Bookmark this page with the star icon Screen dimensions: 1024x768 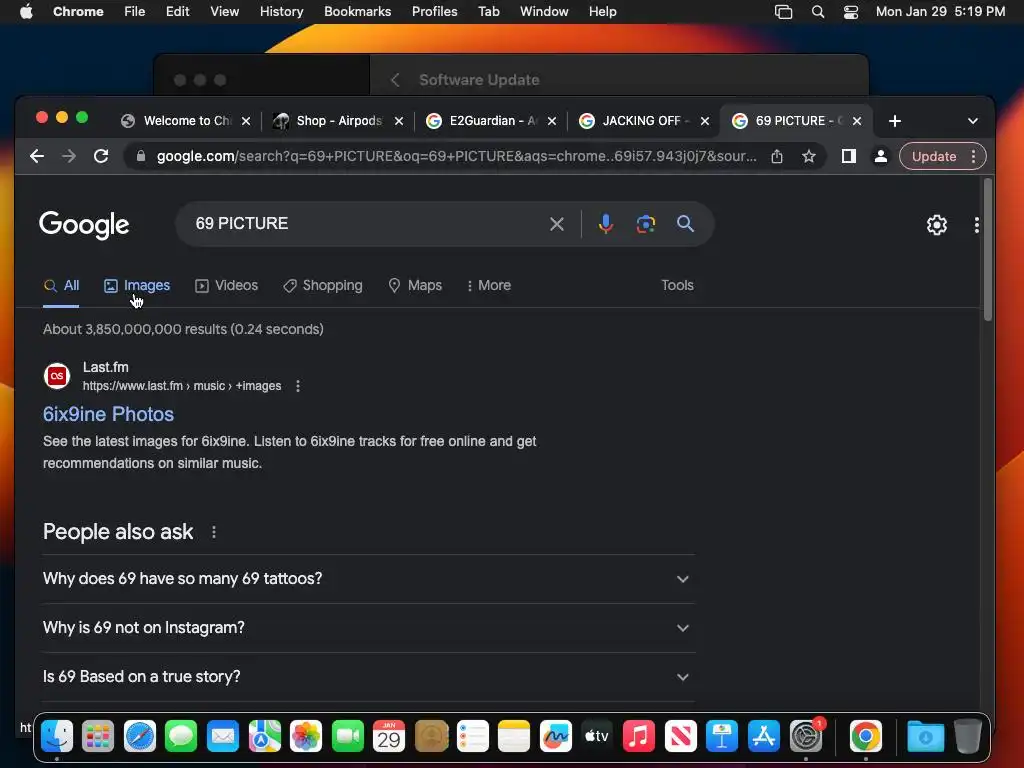[808, 156]
